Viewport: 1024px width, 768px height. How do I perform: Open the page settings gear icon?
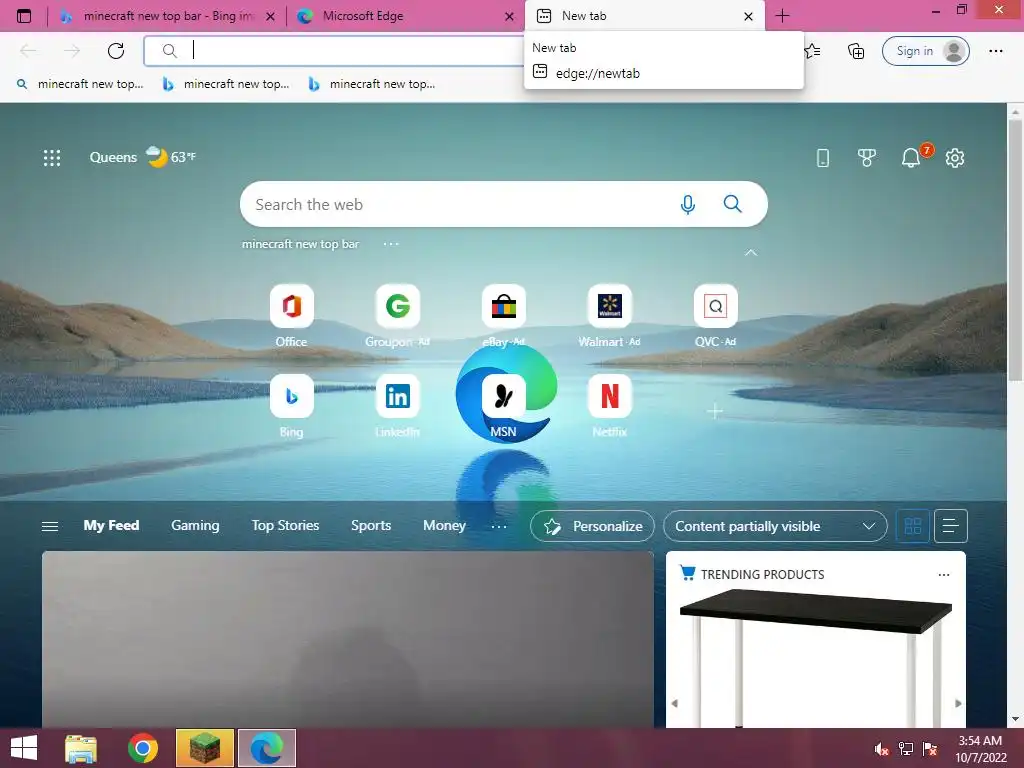pos(955,157)
